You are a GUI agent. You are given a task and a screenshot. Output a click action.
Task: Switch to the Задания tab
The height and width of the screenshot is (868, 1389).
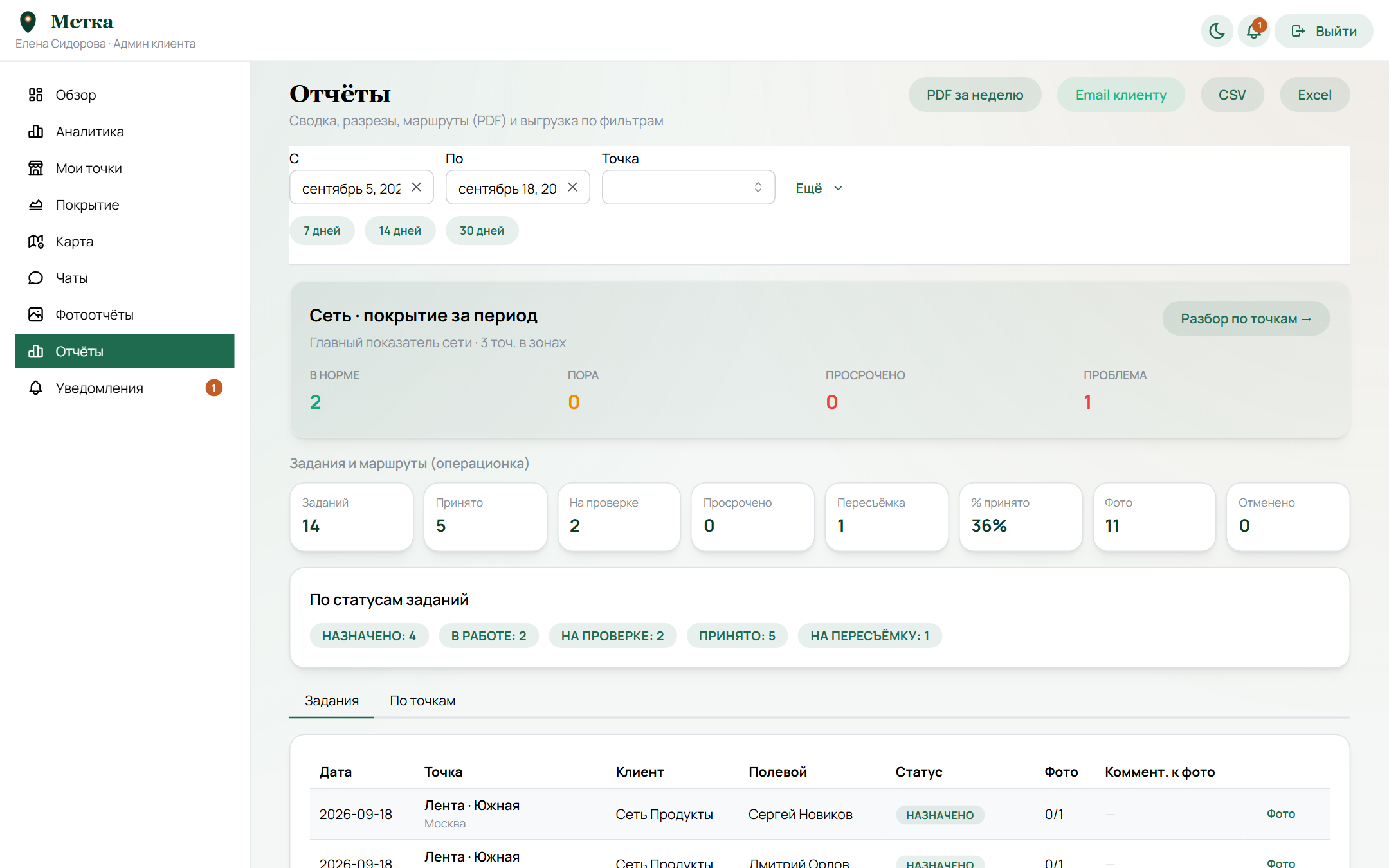(x=332, y=701)
